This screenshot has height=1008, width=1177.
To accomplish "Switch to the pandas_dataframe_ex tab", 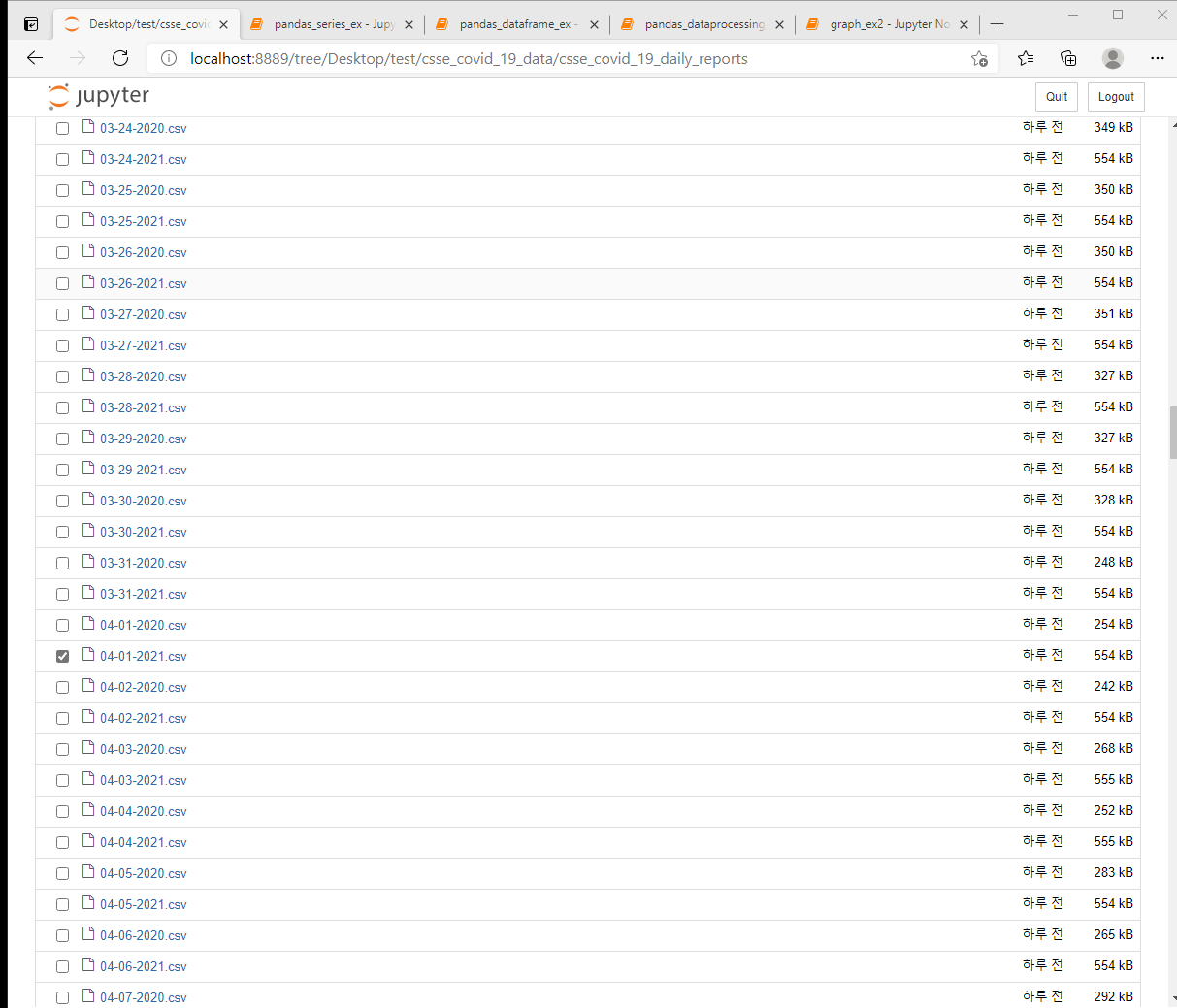I will pos(516,24).
